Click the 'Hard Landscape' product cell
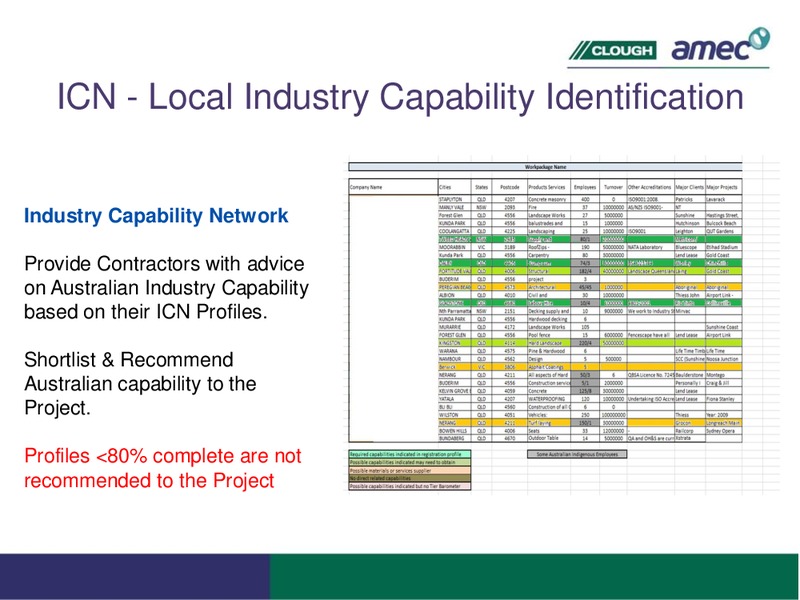Viewport: 800px width, 600px height. click(549, 343)
